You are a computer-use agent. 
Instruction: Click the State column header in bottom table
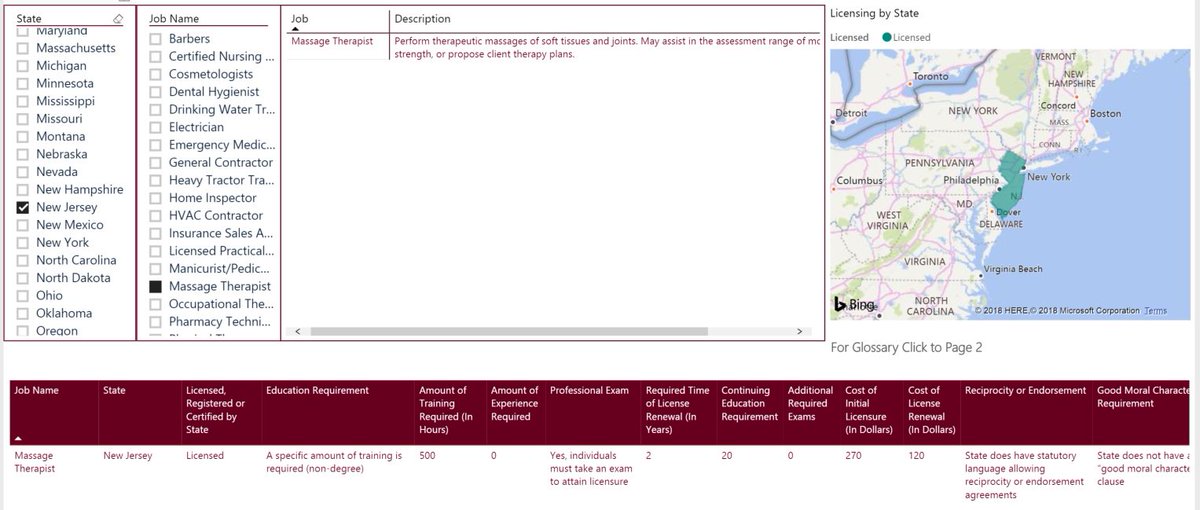click(x=115, y=390)
